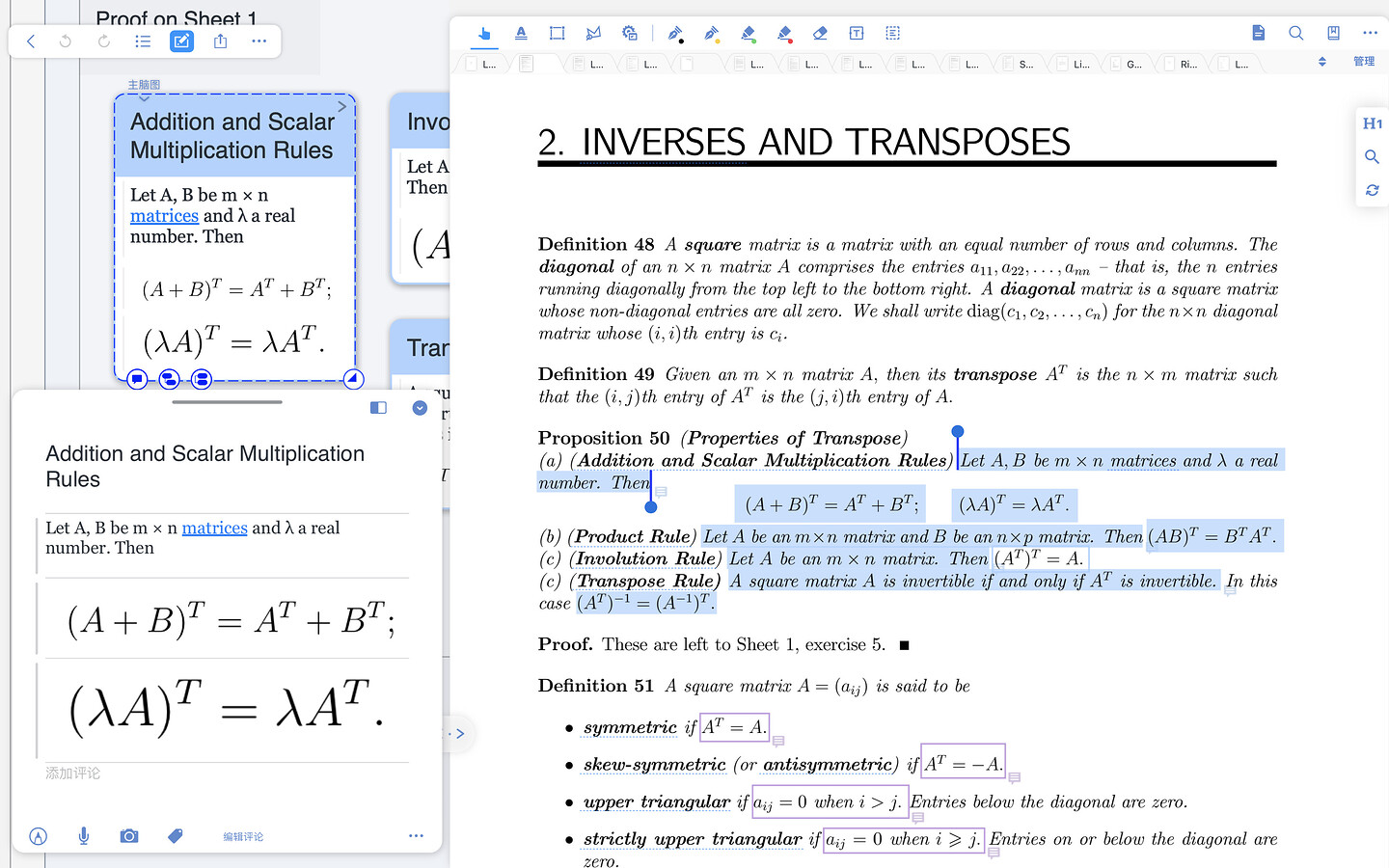Toggle note panel sidebar layout
1389x868 pixels.
pyautogui.click(x=378, y=408)
